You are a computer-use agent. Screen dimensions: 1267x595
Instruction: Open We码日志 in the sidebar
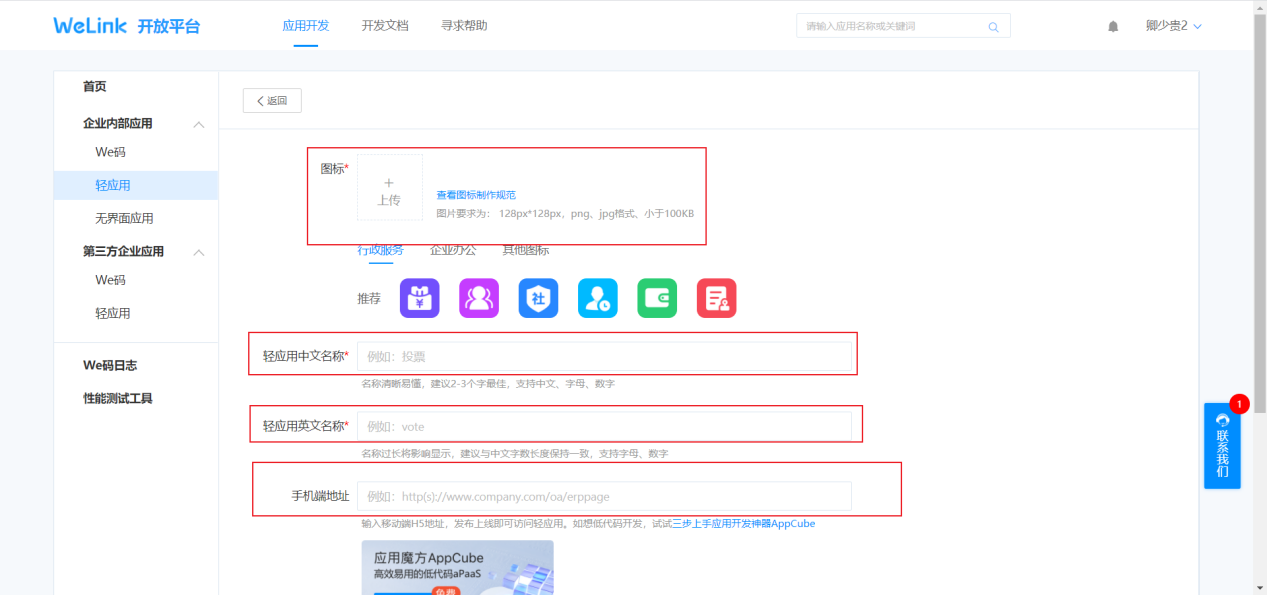tap(110, 366)
